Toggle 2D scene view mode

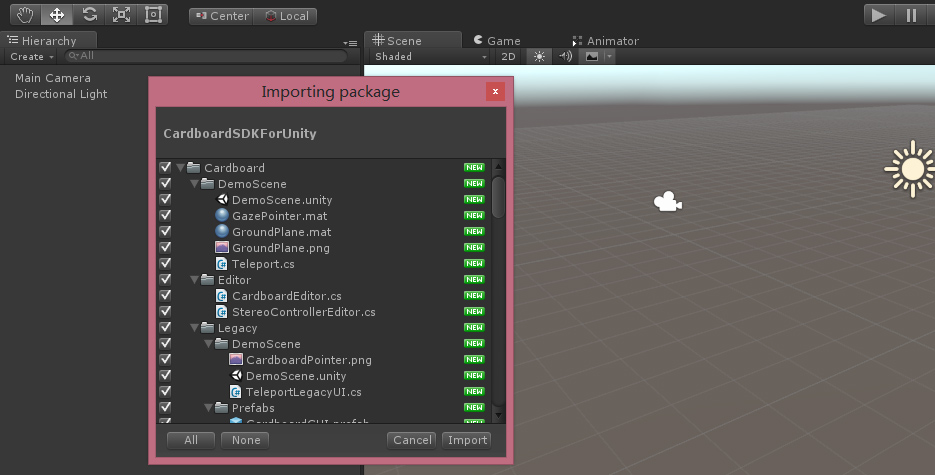coord(508,57)
